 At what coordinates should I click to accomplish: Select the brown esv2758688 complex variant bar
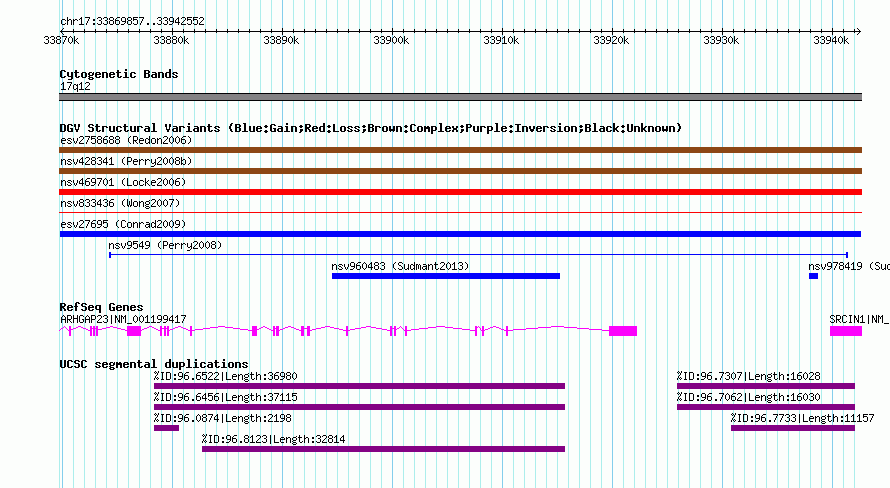(460, 150)
